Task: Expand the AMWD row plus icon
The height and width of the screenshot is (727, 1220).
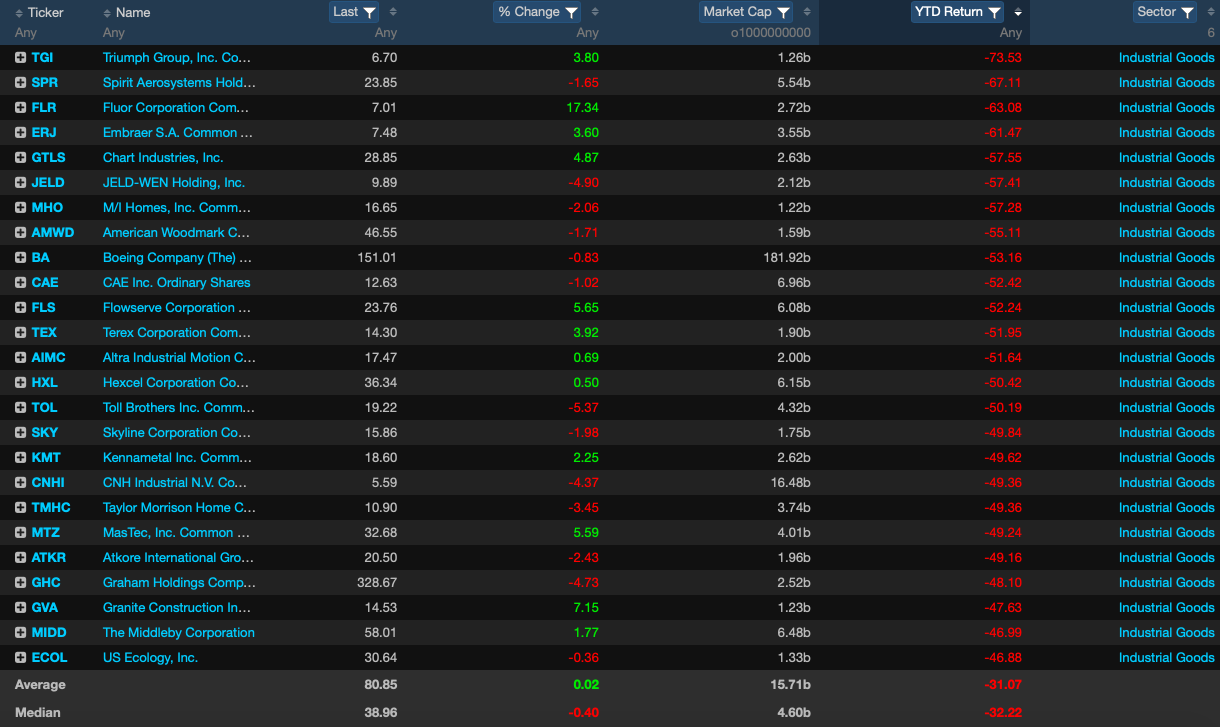Action: pos(20,233)
